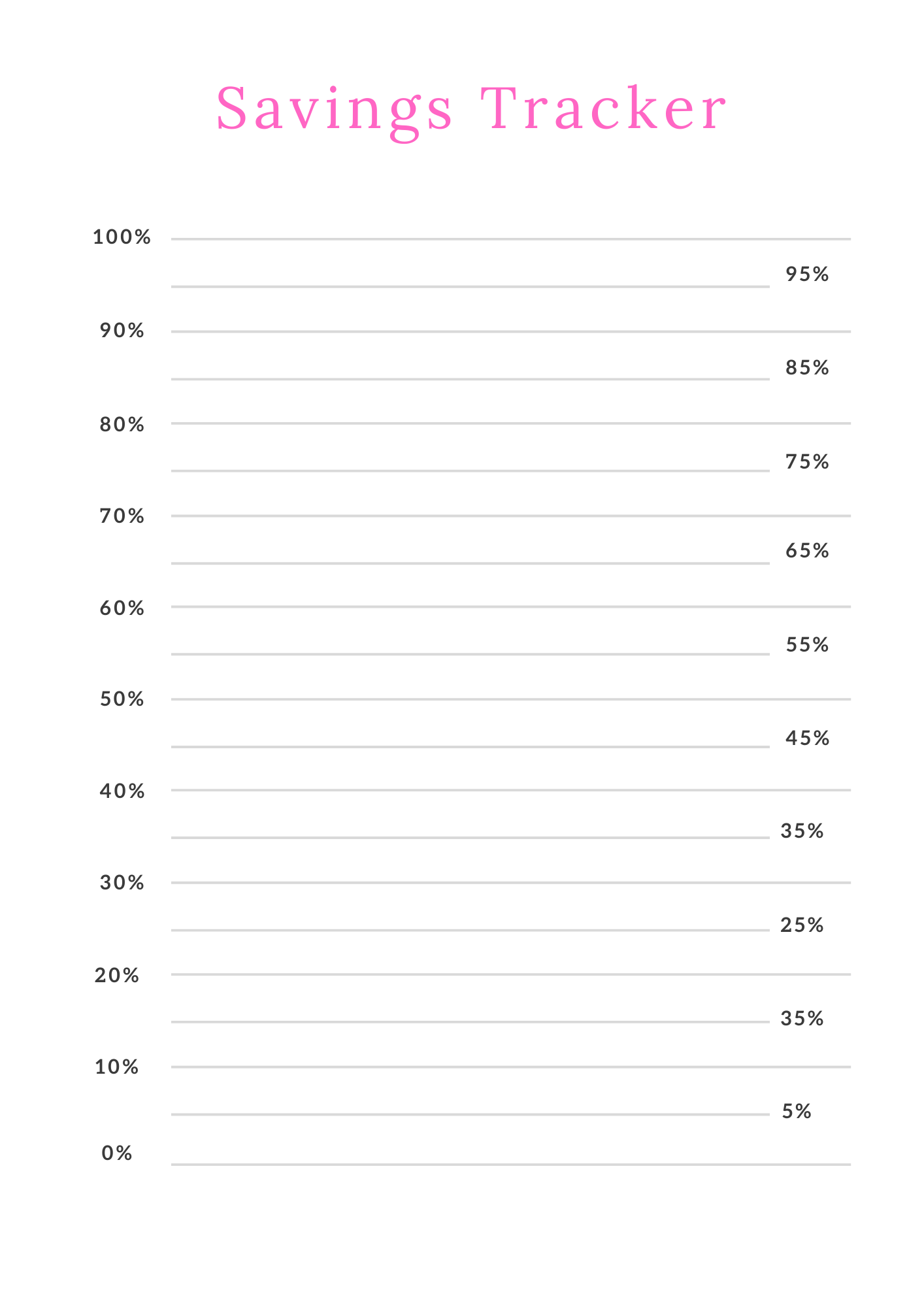Select the 100% label

122,237
